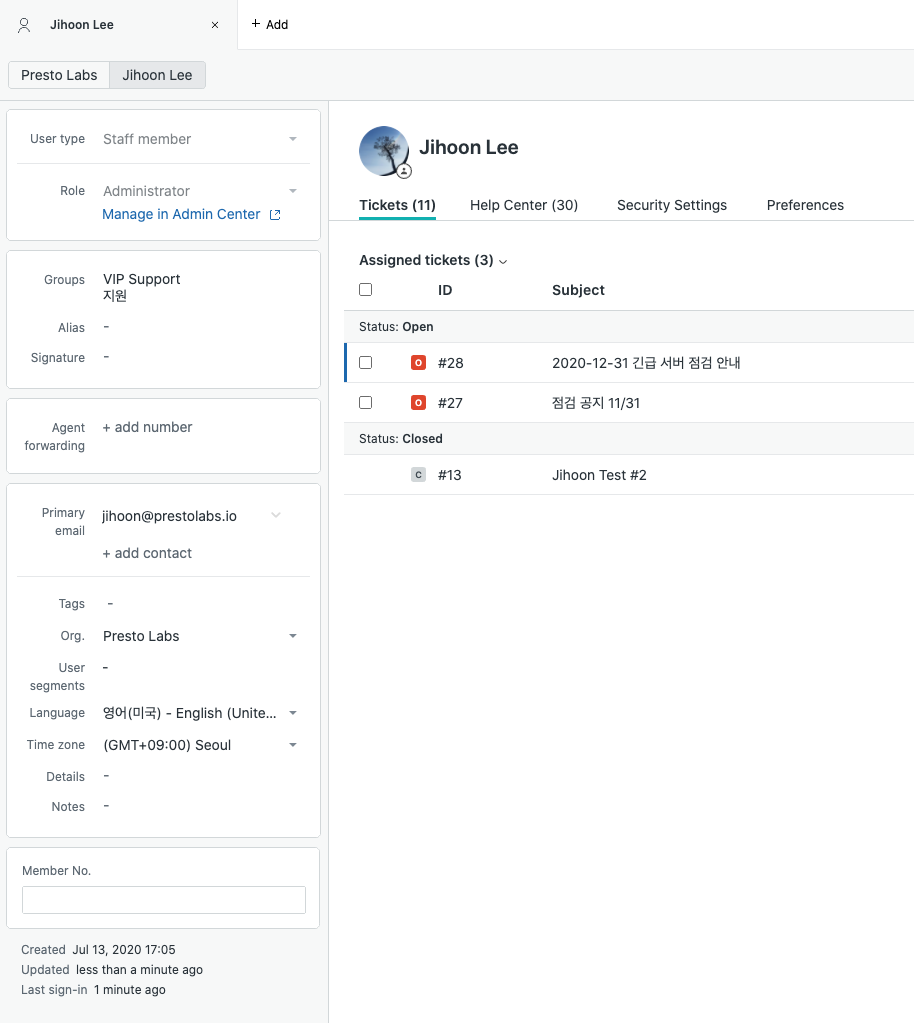Viewport: 914px width, 1023px height.
Task: Check the box for ticket #28
Action: pyautogui.click(x=365, y=363)
